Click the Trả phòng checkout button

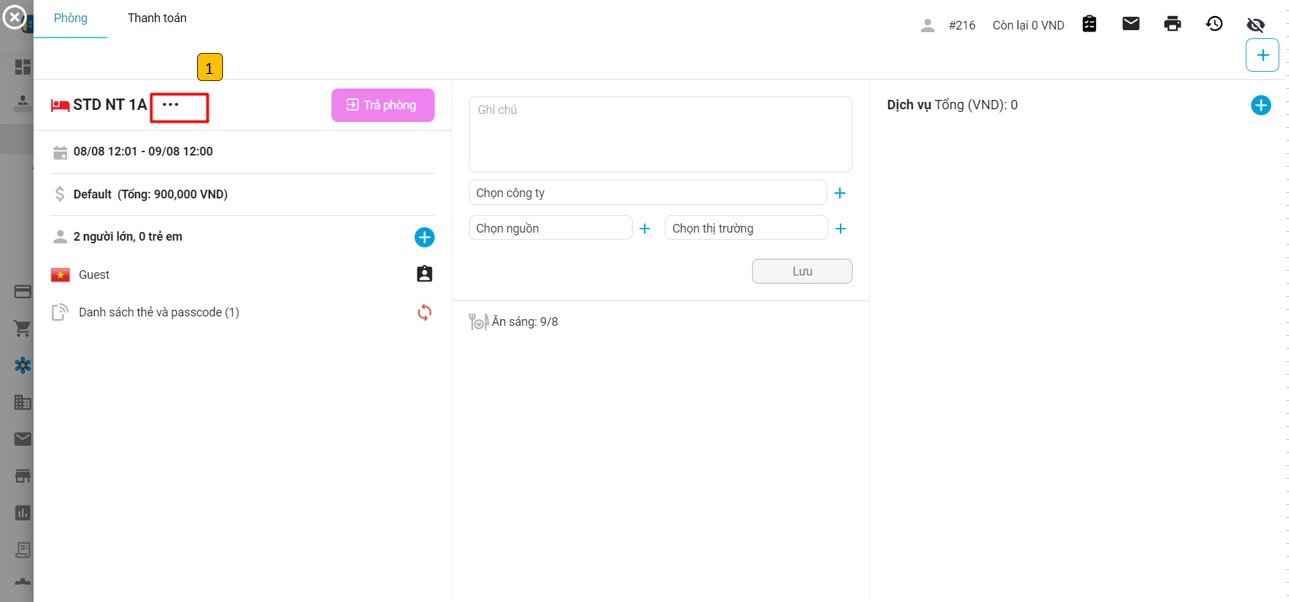point(383,105)
